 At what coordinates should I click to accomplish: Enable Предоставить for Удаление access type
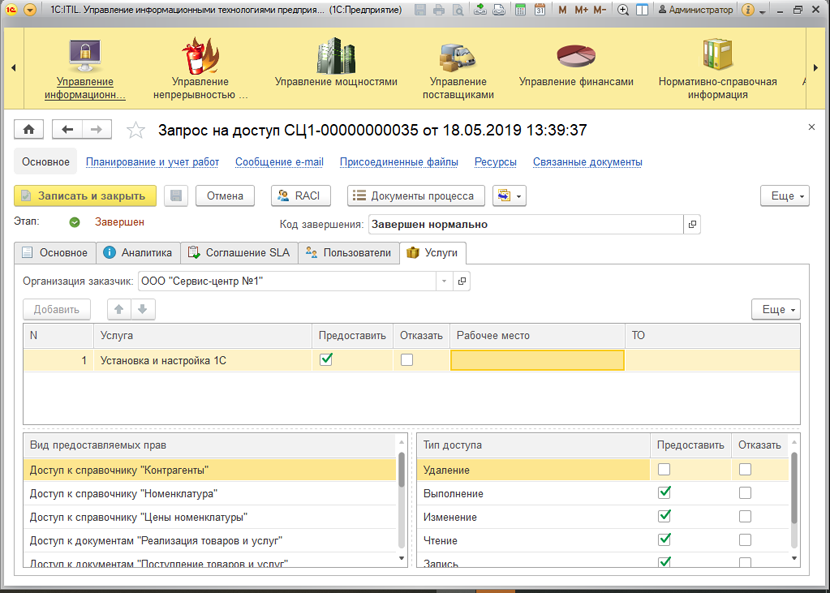pyautogui.click(x=664, y=469)
